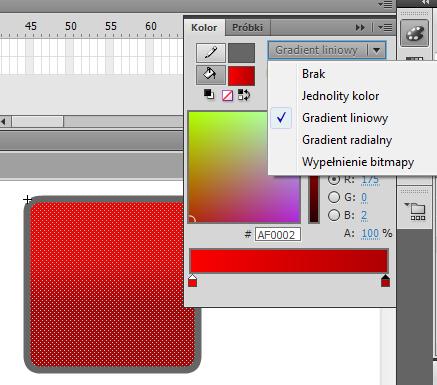The width and height of the screenshot is (437, 385).
Task: Click the hex color field AF0002
Action: (278, 235)
